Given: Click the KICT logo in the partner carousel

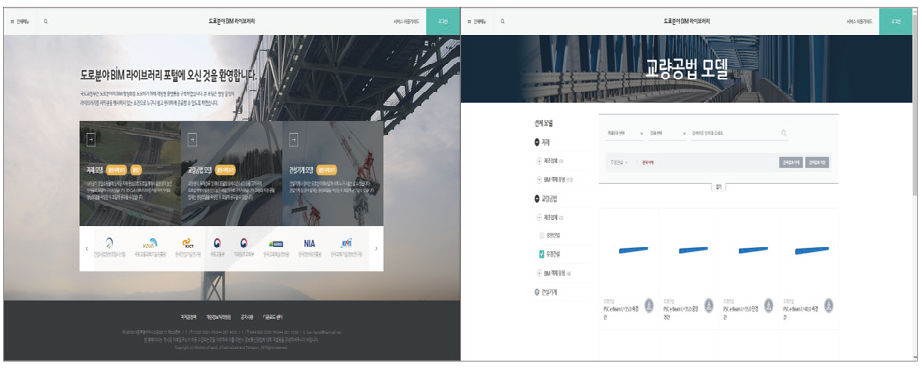Looking at the screenshot, I should (x=188, y=243).
